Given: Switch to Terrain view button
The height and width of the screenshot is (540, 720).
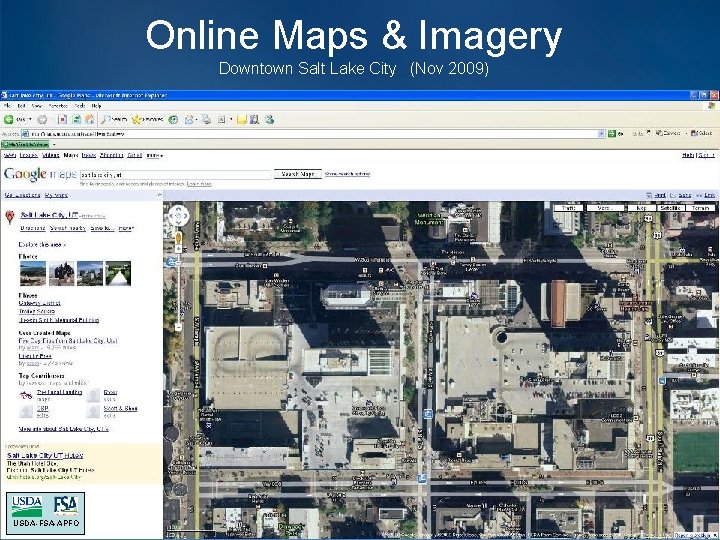Looking at the screenshot, I should pyautogui.click(x=700, y=208).
